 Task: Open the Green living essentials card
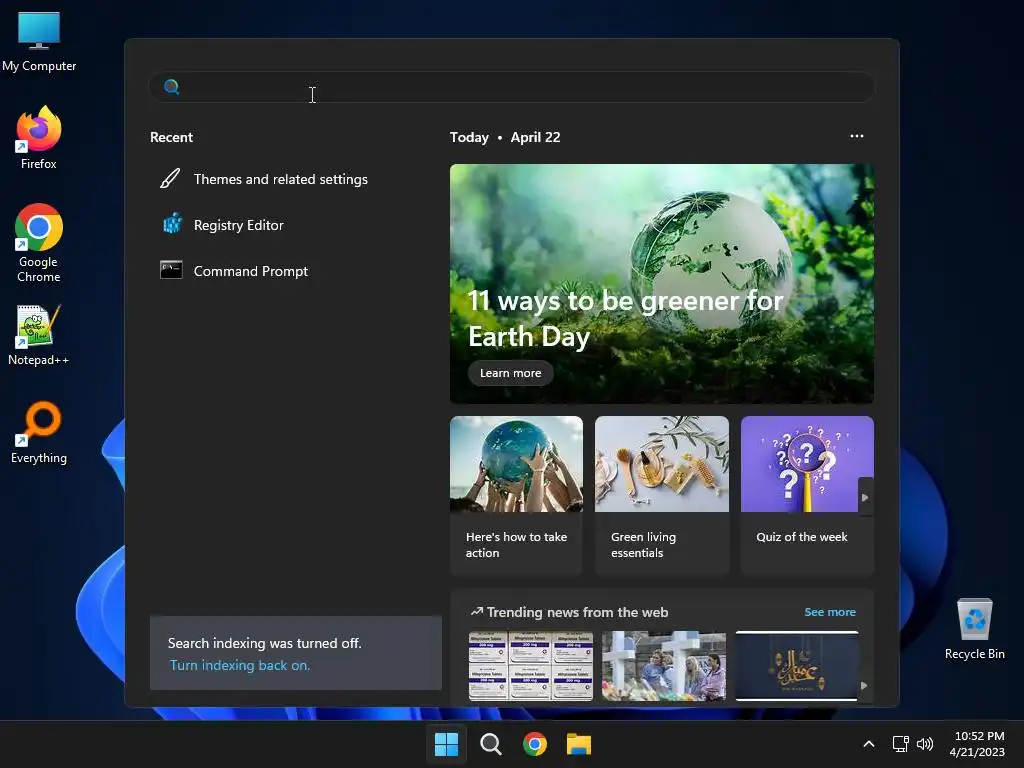pos(662,495)
